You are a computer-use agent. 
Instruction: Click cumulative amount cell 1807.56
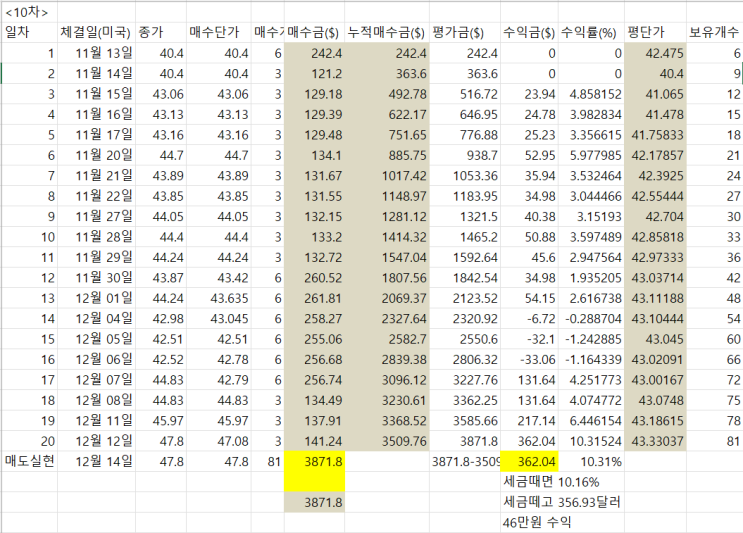pos(387,278)
